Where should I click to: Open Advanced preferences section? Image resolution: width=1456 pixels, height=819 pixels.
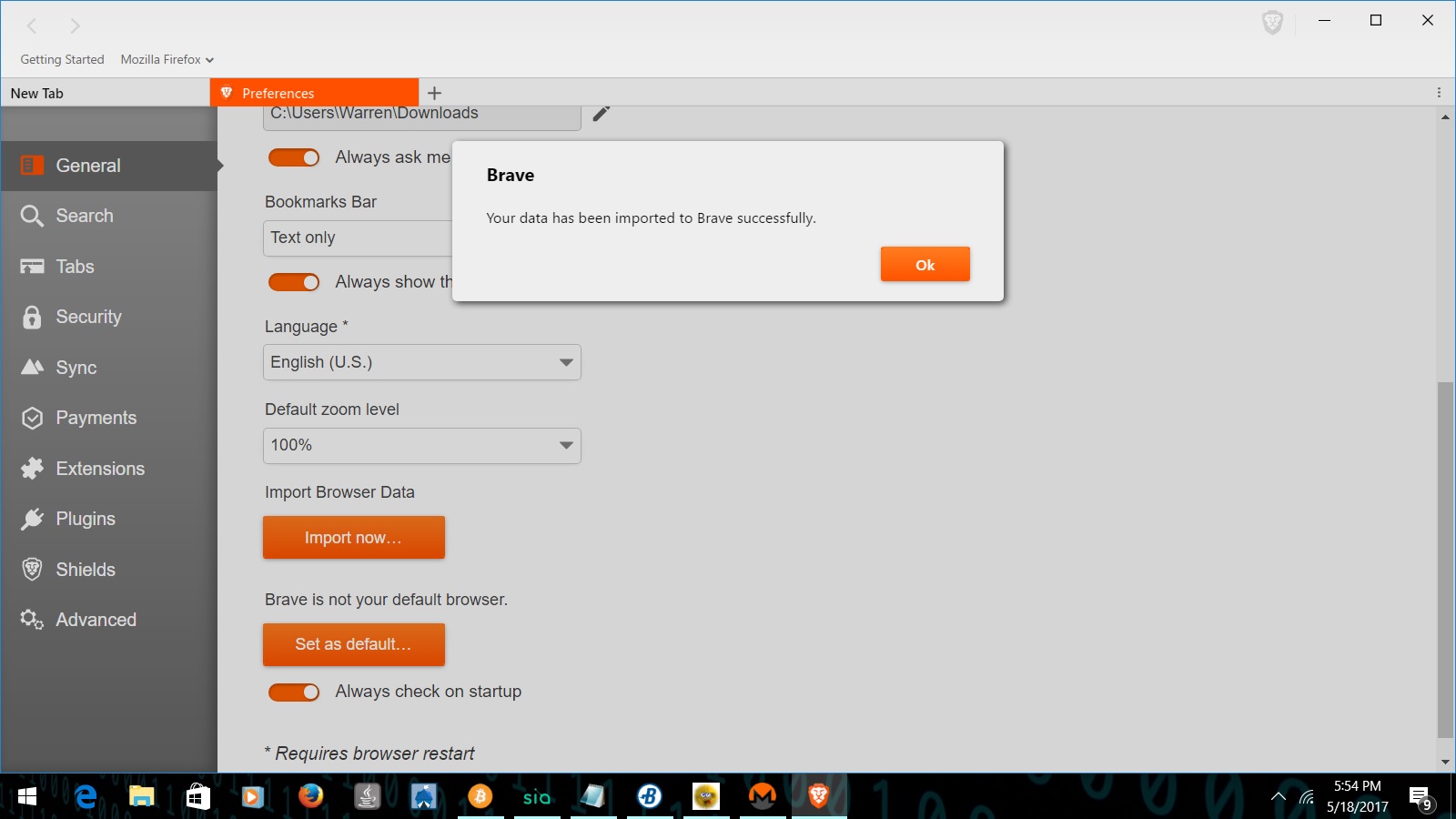coord(109,620)
